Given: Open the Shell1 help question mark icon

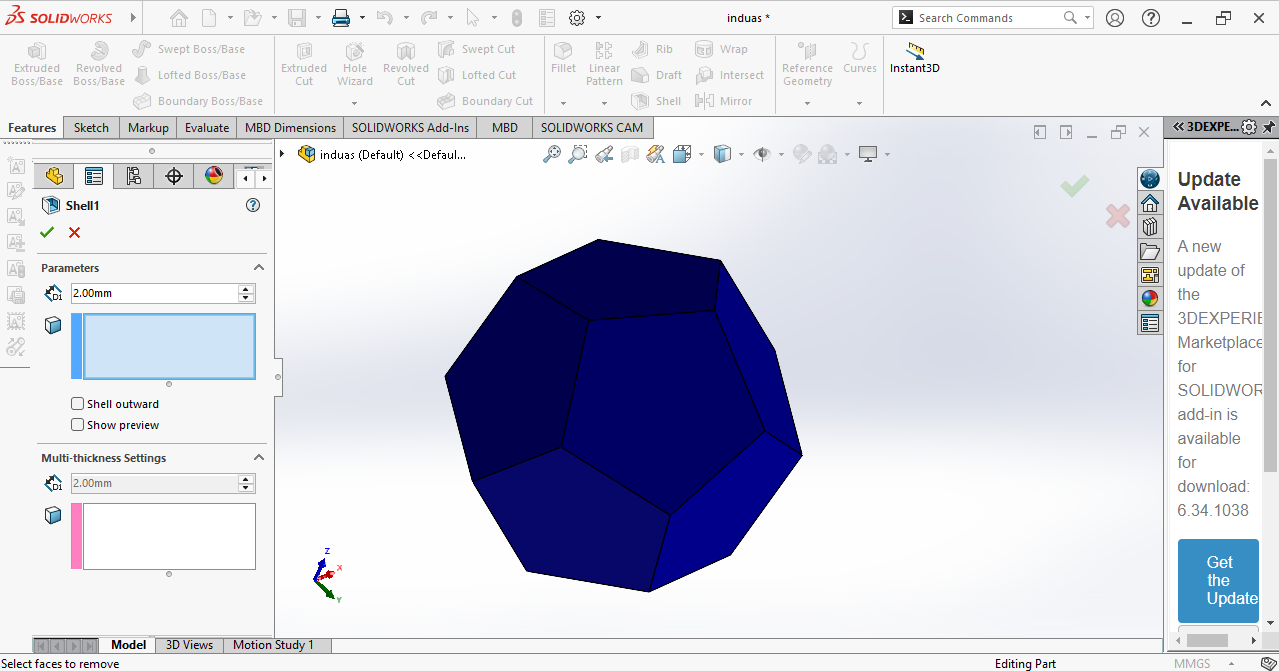Looking at the screenshot, I should pyautogui.click(x=253, y=205).
